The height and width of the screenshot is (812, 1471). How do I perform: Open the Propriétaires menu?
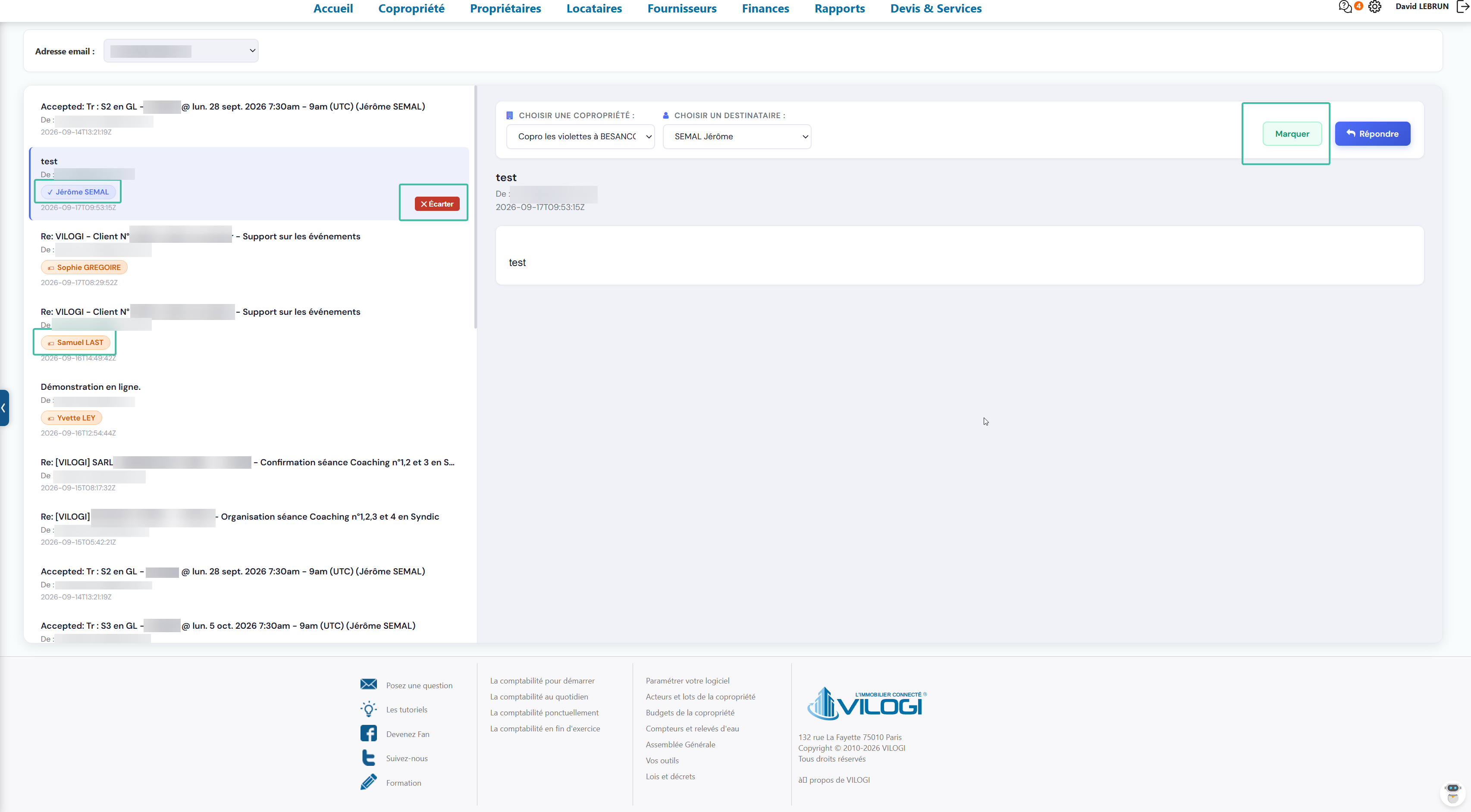pyautogui.click(x=505, y=9)
